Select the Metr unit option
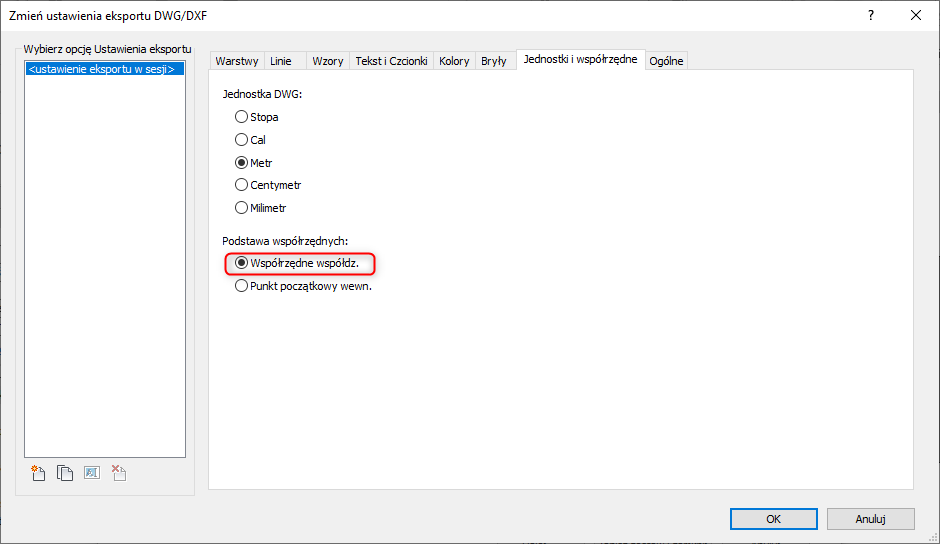The image size is (940, 544). pos(241,163)
